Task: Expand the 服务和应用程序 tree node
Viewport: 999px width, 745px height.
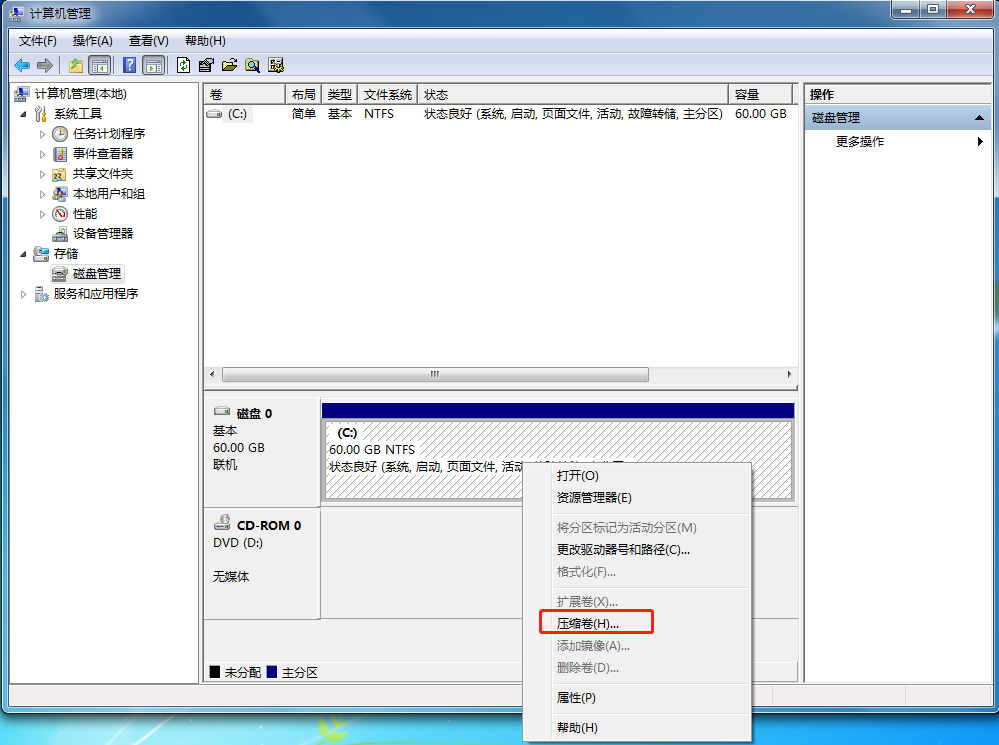Action: (x=24, y=294)
